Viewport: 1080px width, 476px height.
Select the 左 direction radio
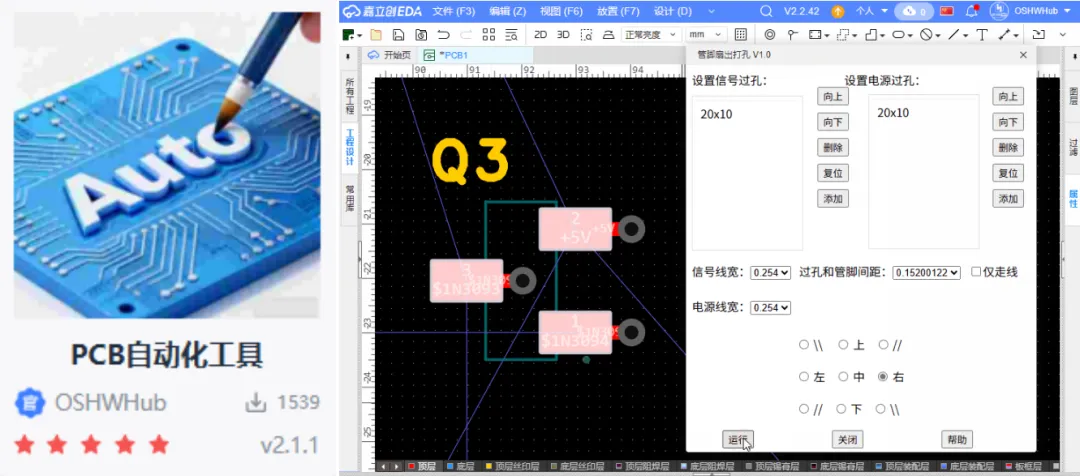(x=804, y=377)
